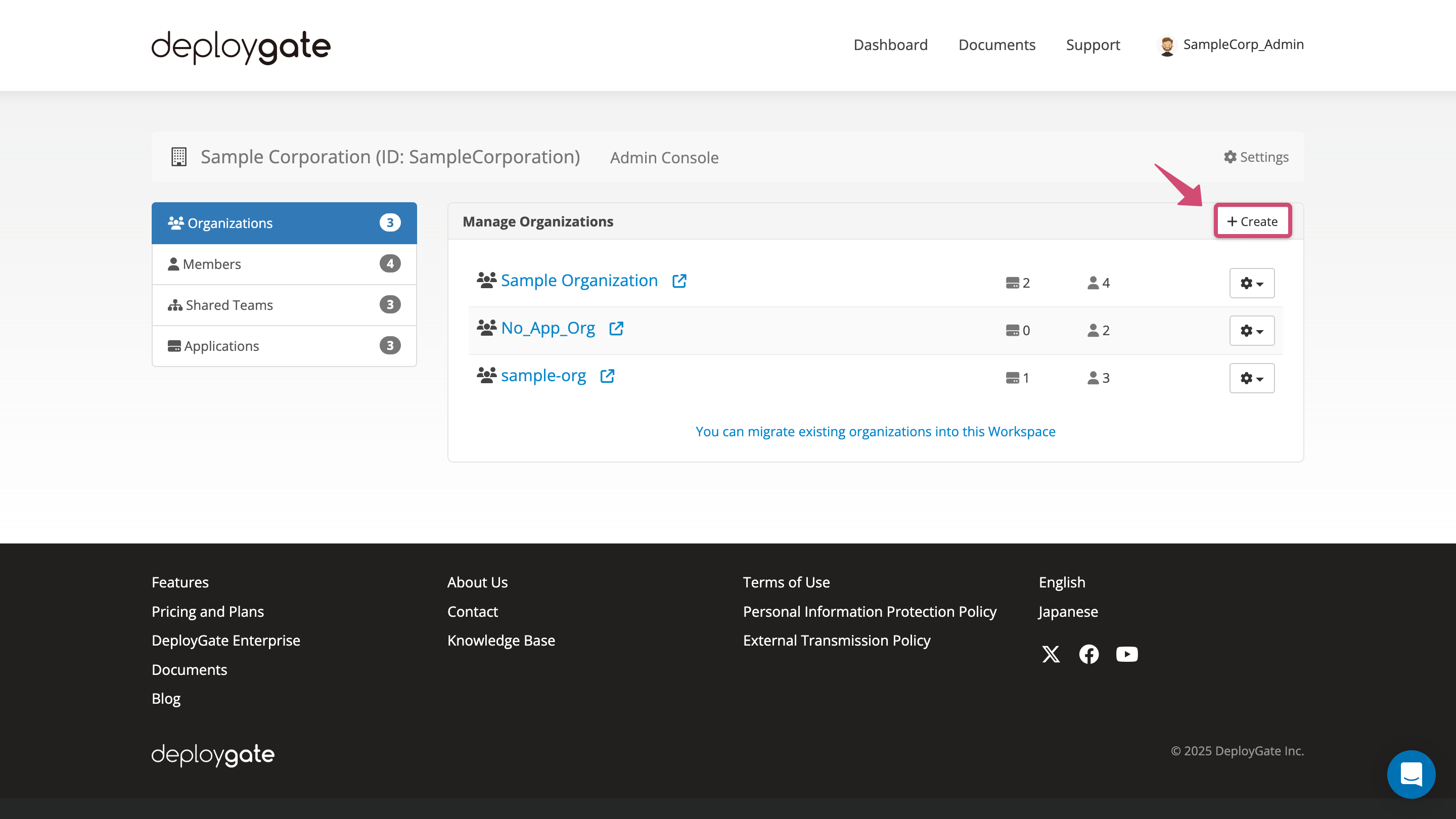Click the building icon beside Sample Corporation
The image size is (1456, 819).
(x=178, y=157)
